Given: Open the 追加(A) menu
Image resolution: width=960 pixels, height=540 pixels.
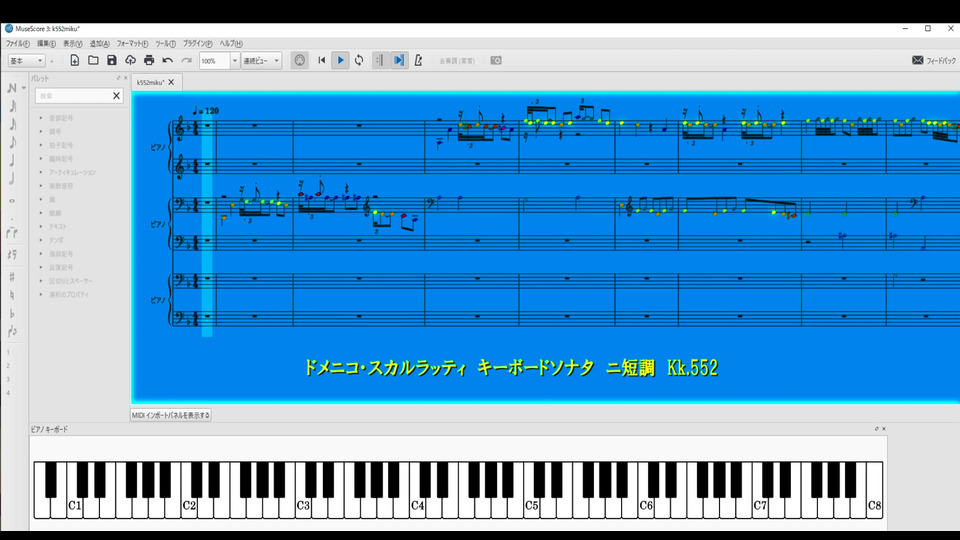Looking at the screenshot, I should click(100, 43).
